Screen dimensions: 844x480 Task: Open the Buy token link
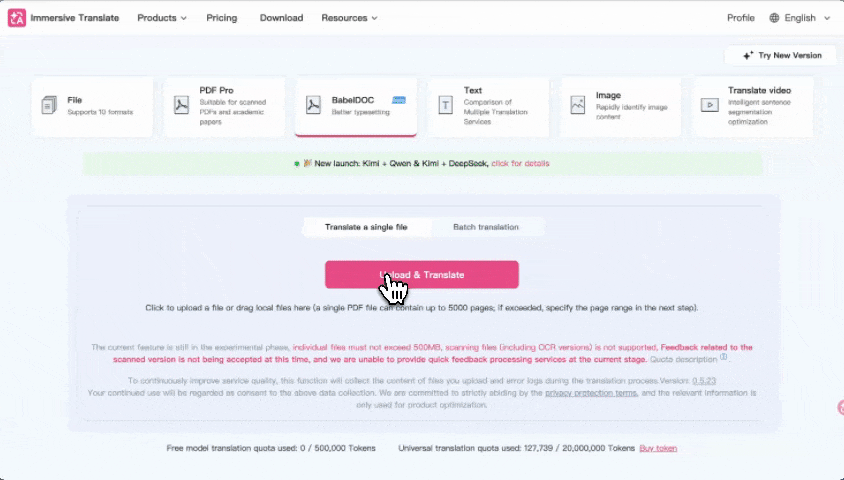coord(658,448)
